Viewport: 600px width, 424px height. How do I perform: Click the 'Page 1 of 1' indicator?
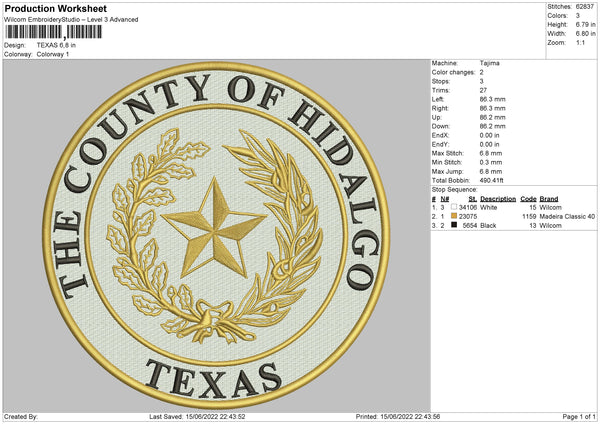coord(579,416)
